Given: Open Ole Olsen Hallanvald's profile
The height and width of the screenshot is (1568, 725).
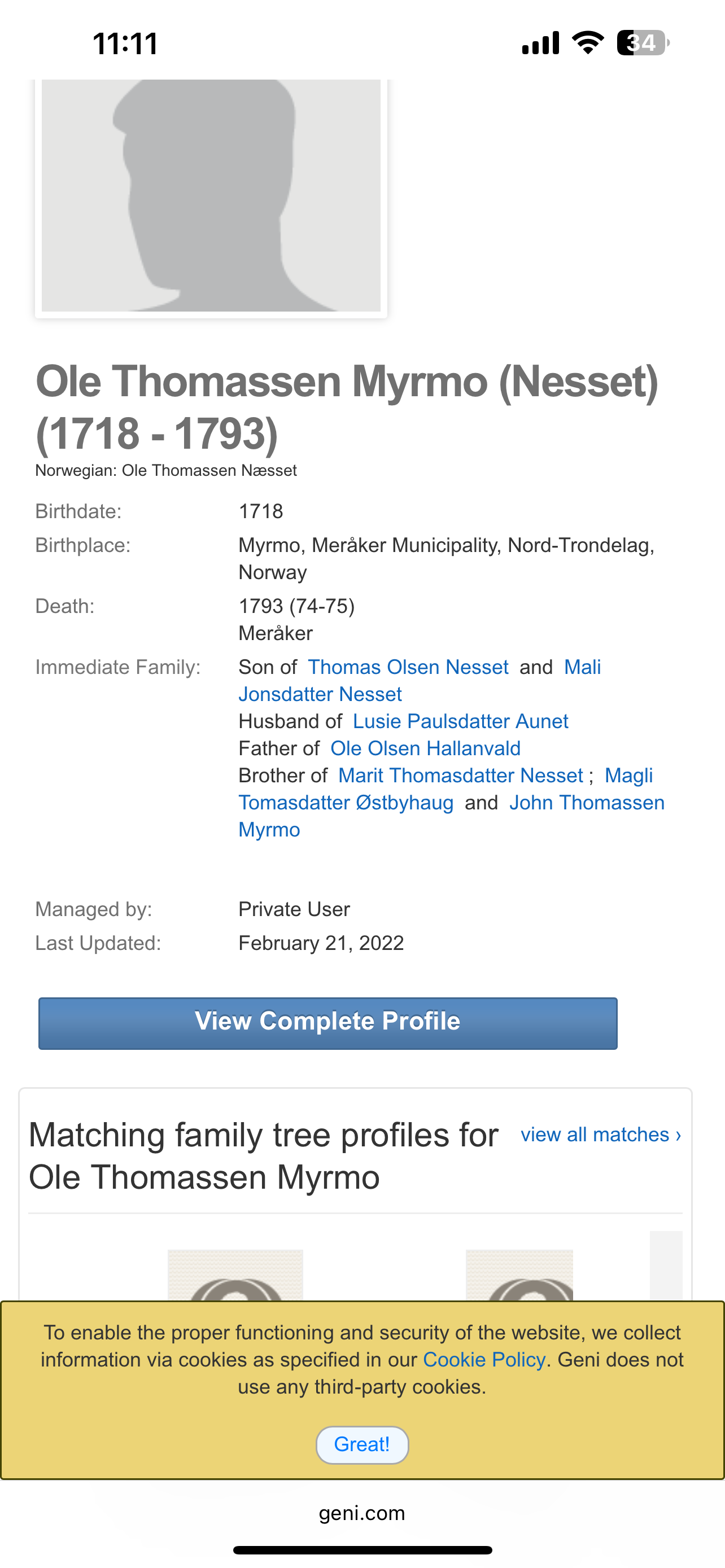Looking at the screenshot, I should coord(426,748).
